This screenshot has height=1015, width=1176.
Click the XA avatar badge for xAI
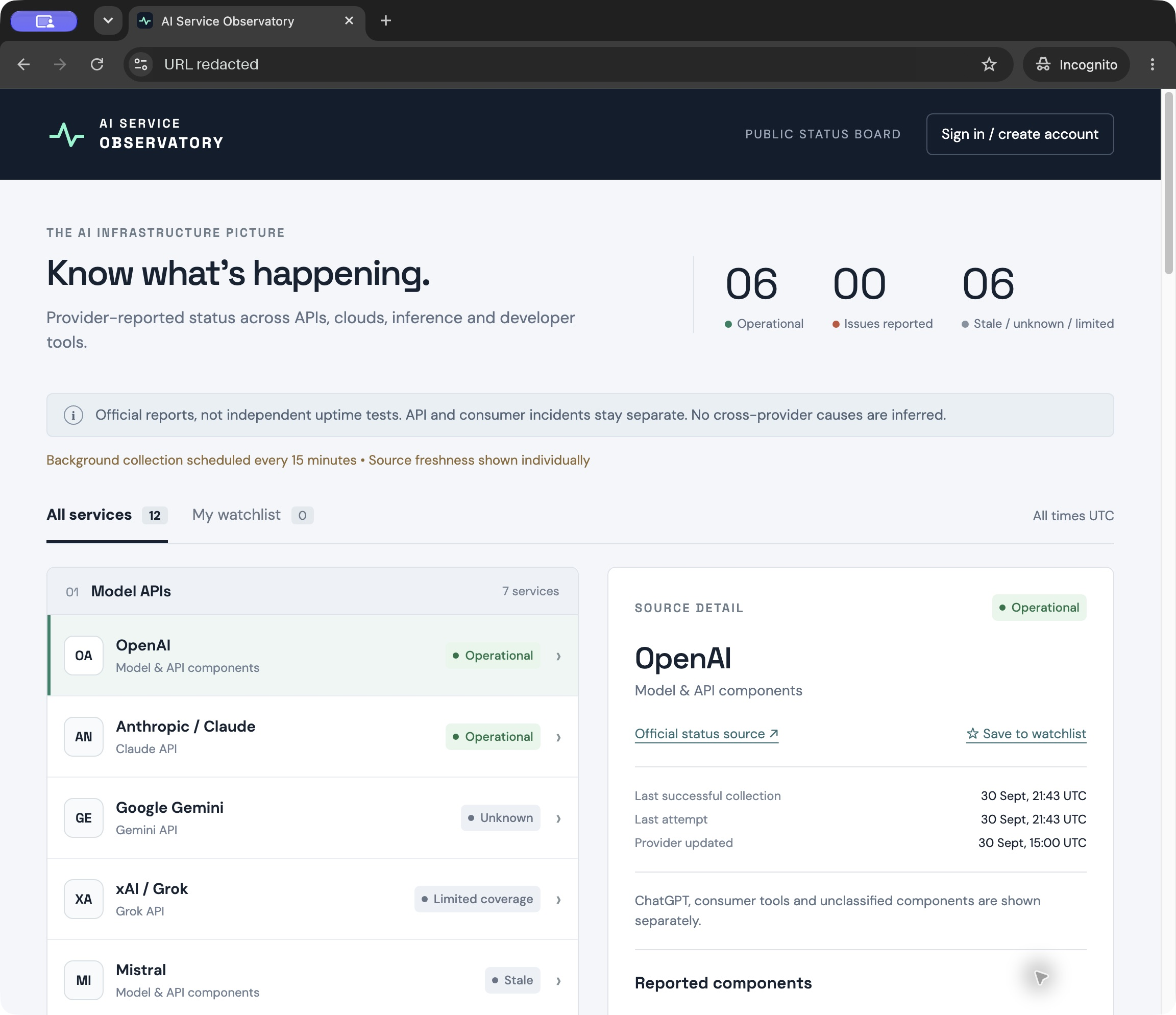pyautogui.click(x=83, y=899)
